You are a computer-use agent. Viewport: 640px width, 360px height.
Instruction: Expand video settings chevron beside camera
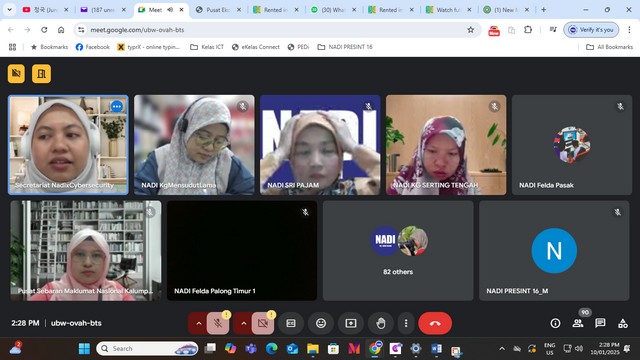click(244, 323)
